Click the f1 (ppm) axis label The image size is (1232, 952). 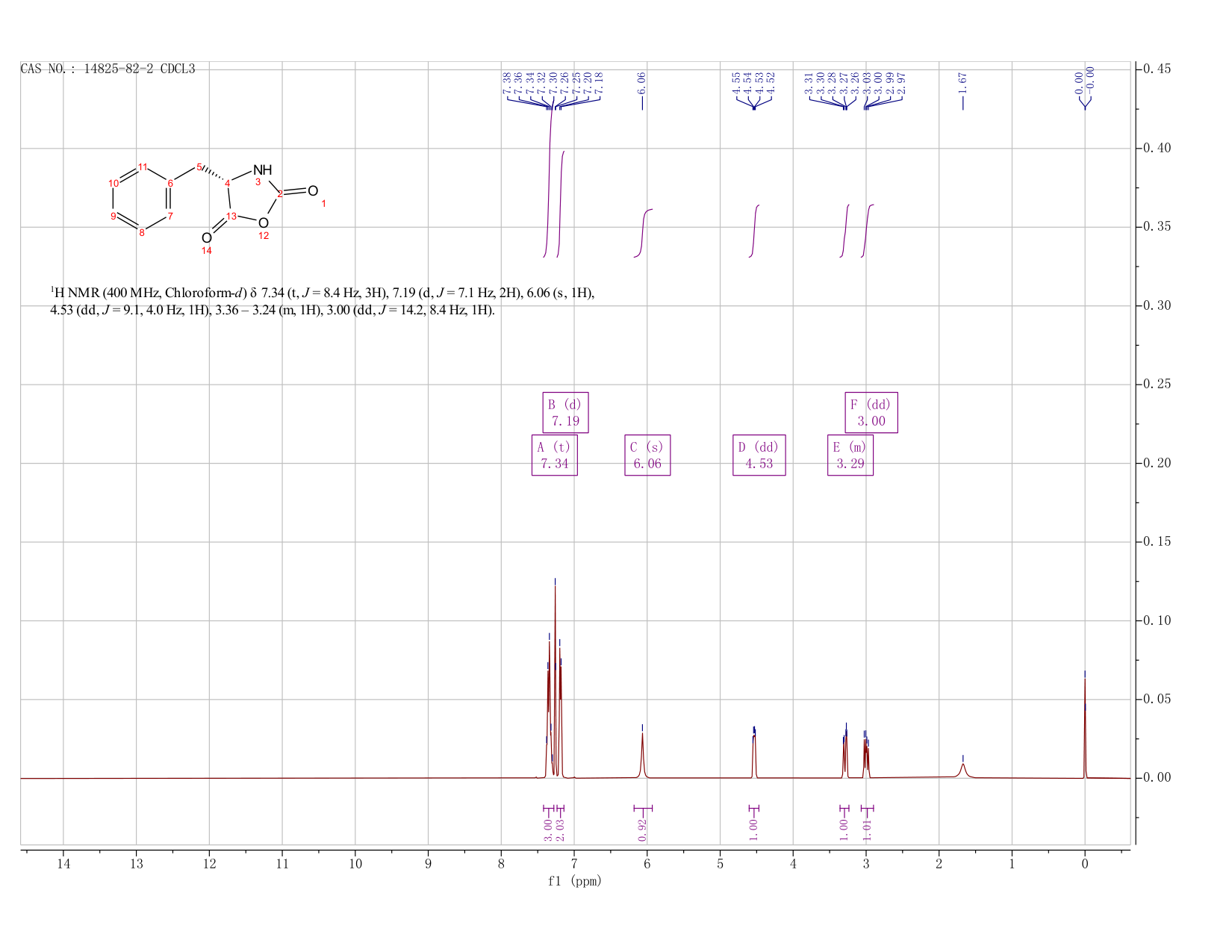point(575,881)
